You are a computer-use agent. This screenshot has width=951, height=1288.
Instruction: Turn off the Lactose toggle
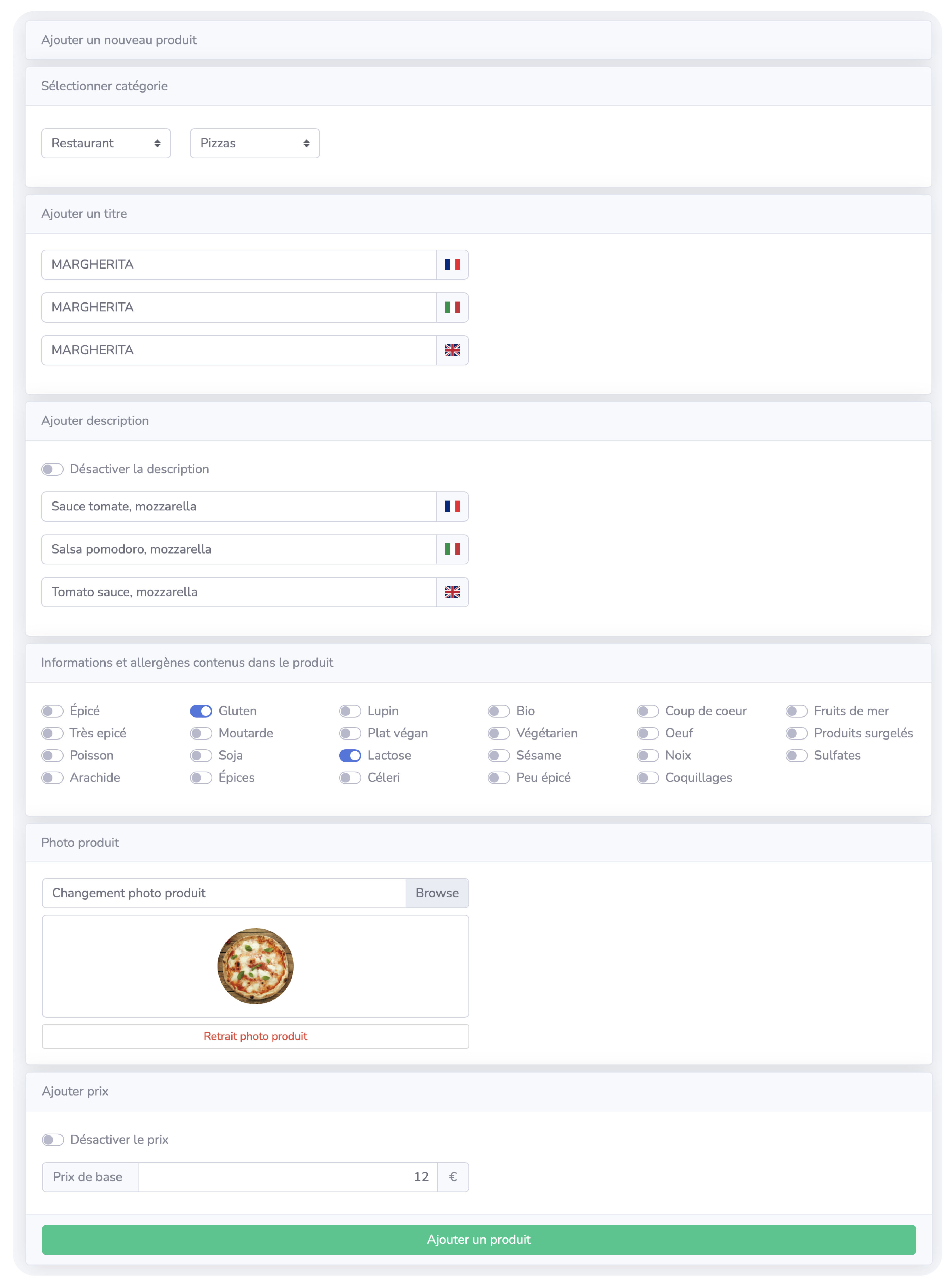[350, 756]
